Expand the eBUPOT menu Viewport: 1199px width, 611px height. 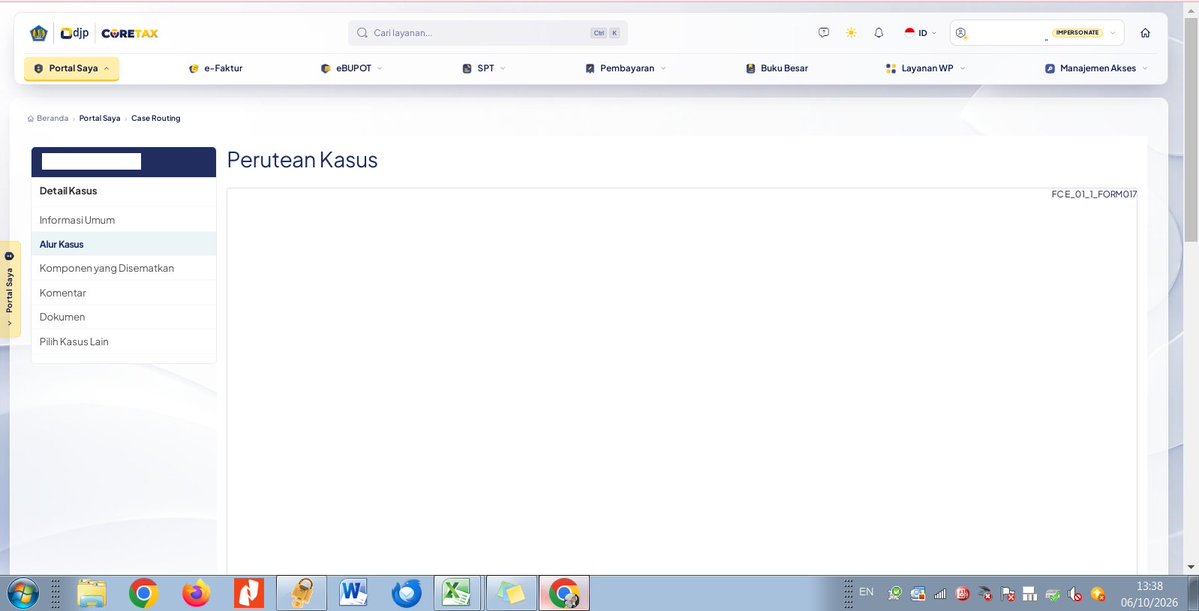pos(351,68)
